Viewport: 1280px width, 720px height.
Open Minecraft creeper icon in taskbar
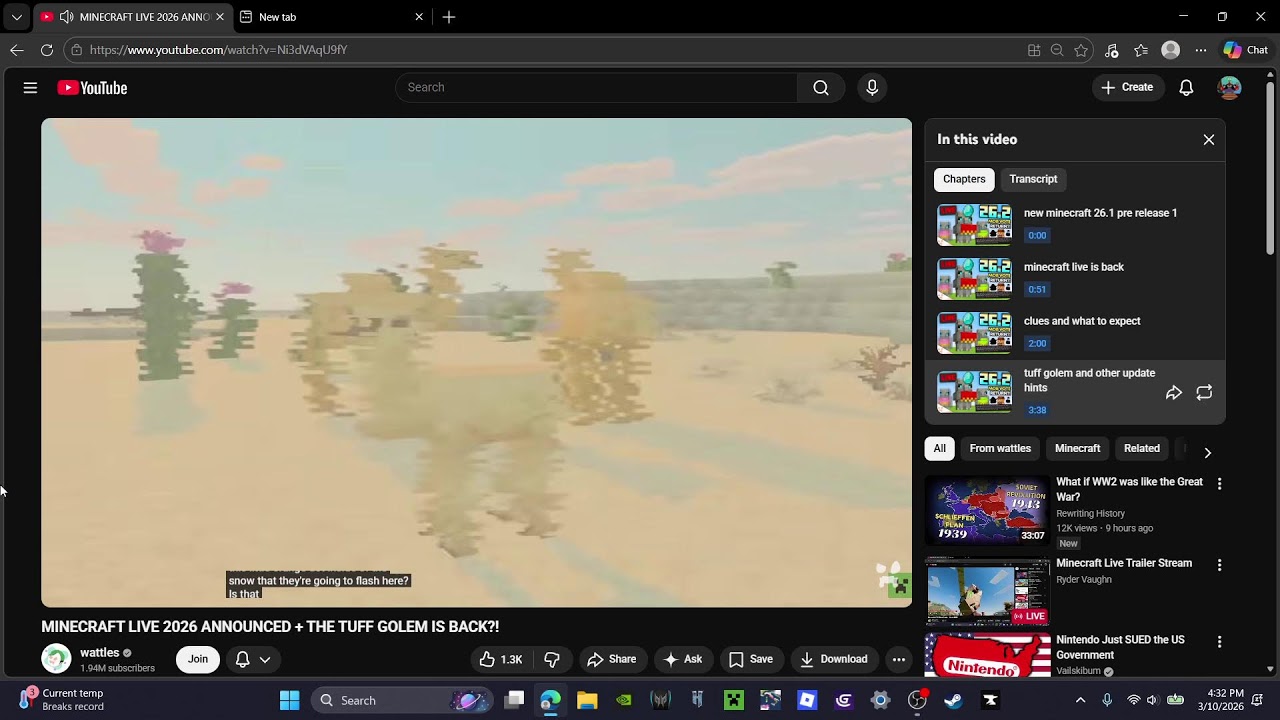click(x=735, y=700)
